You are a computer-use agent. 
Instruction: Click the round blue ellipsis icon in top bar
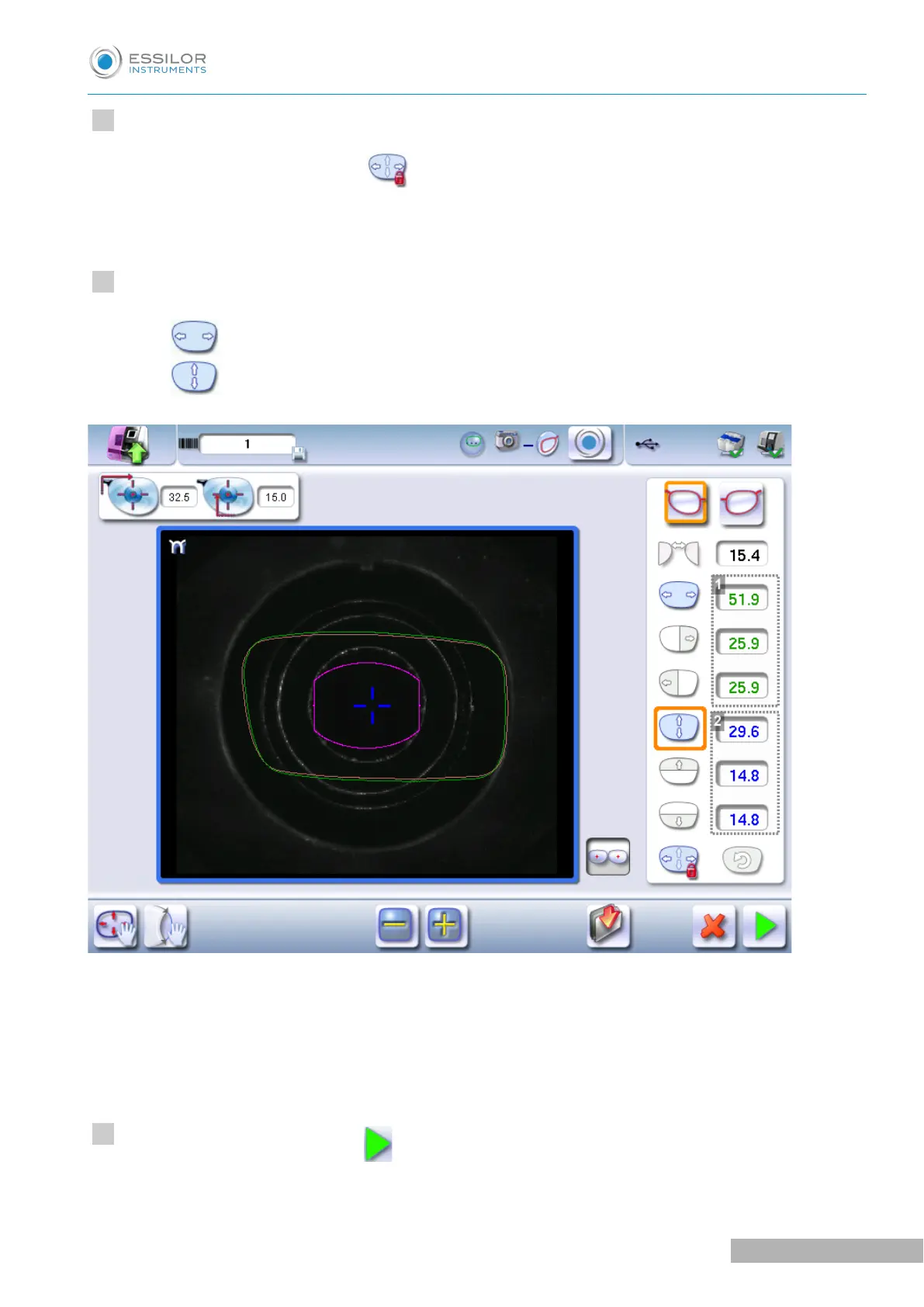click(472, 444)
